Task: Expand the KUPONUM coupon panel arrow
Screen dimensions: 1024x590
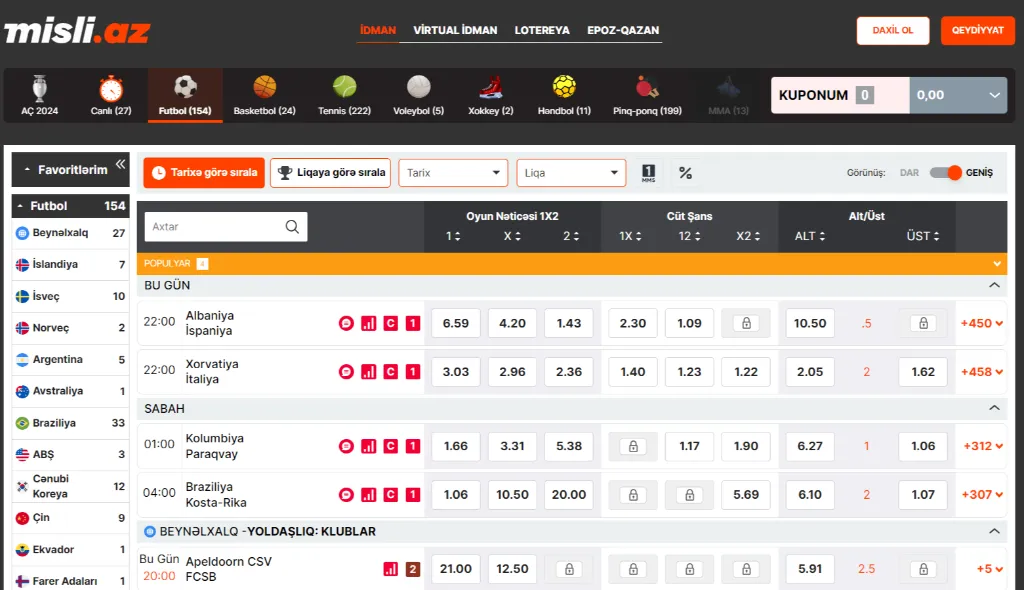Action: coord(994,95)
